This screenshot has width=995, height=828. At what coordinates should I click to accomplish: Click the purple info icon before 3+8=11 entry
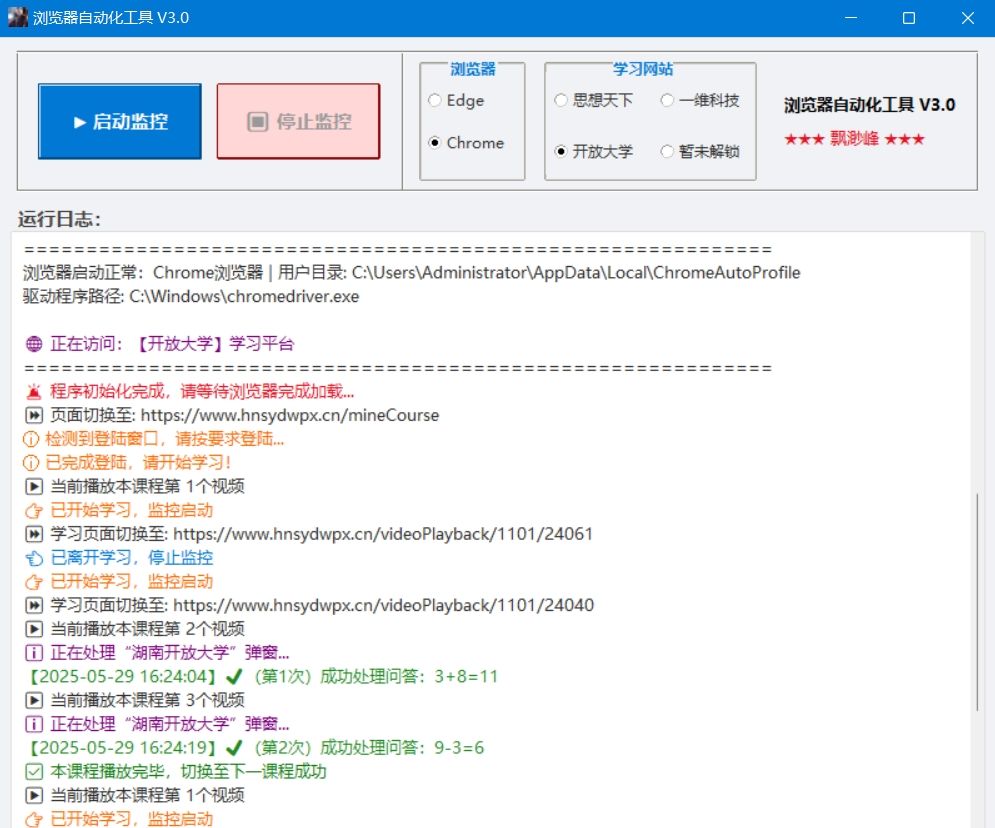[34, 653]
